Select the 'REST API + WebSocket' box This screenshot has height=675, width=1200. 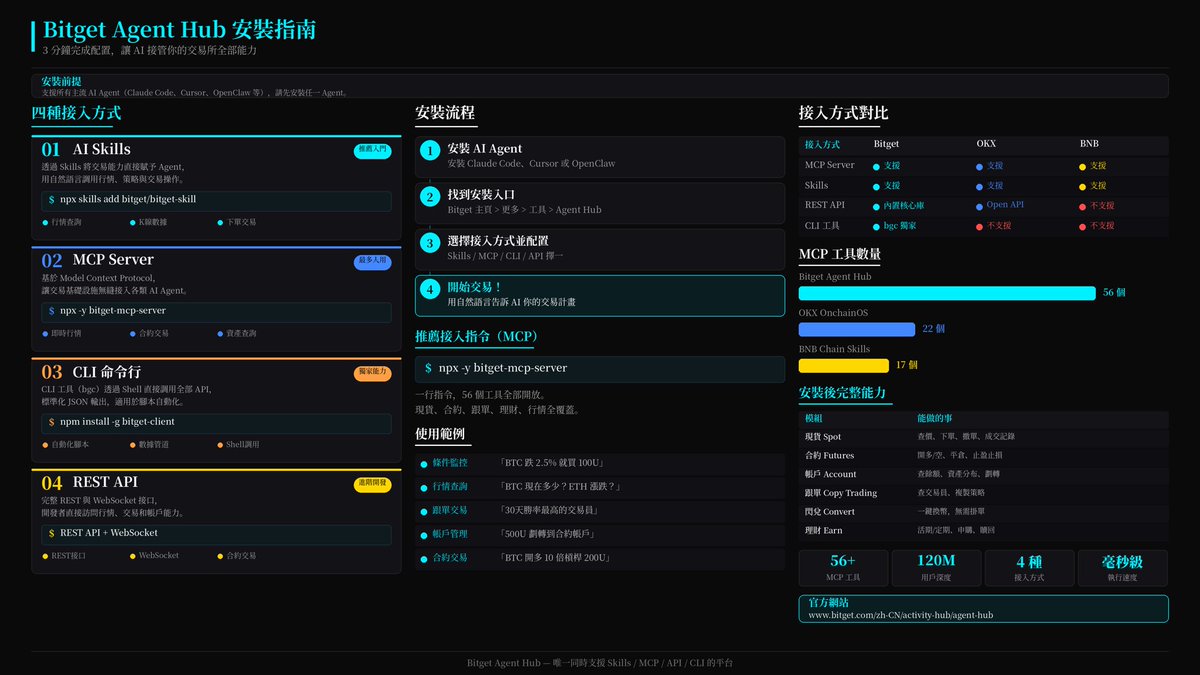[x=216, y=533]
